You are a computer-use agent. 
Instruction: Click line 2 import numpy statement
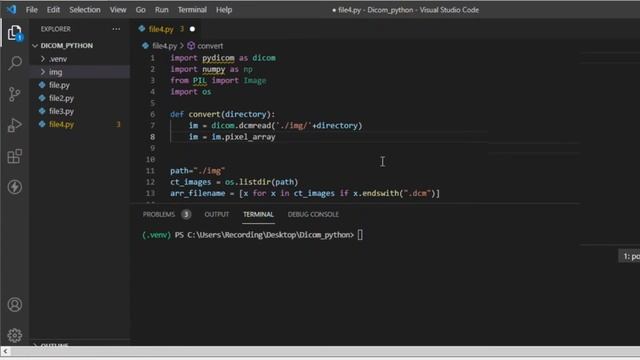coord(211,69)
